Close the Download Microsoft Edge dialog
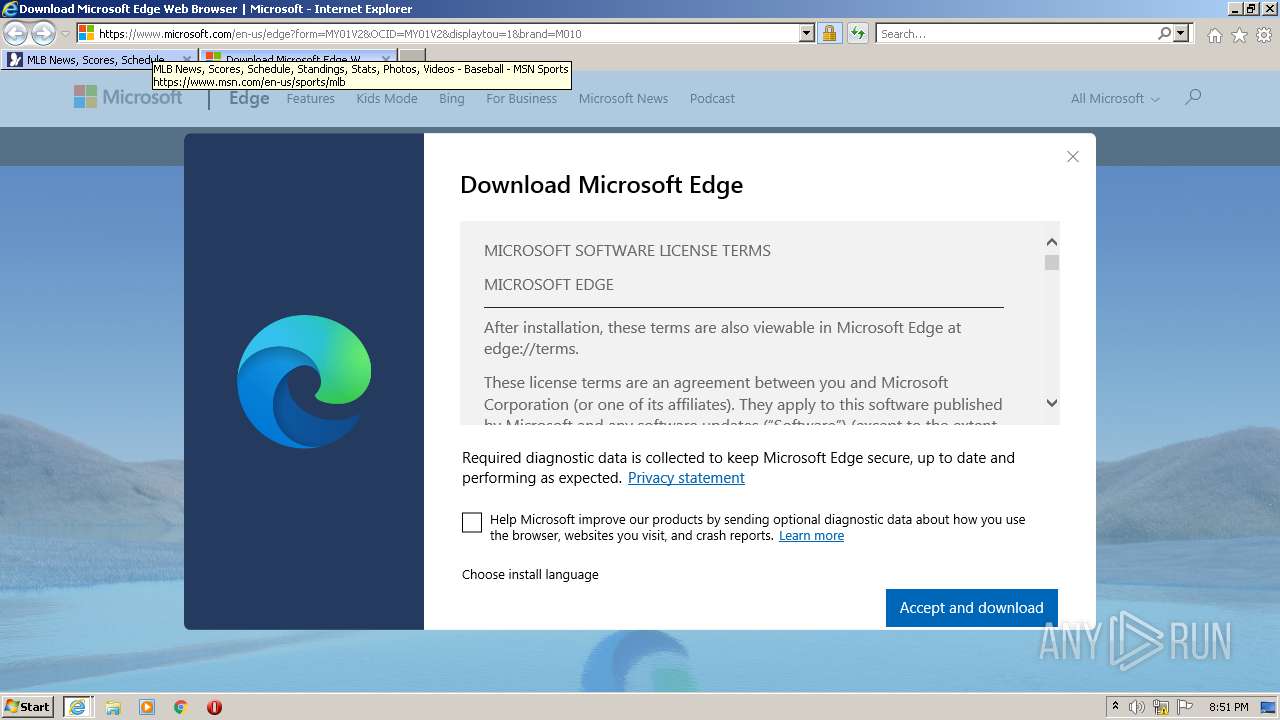1280x720 pixels. pos(1073,156)
